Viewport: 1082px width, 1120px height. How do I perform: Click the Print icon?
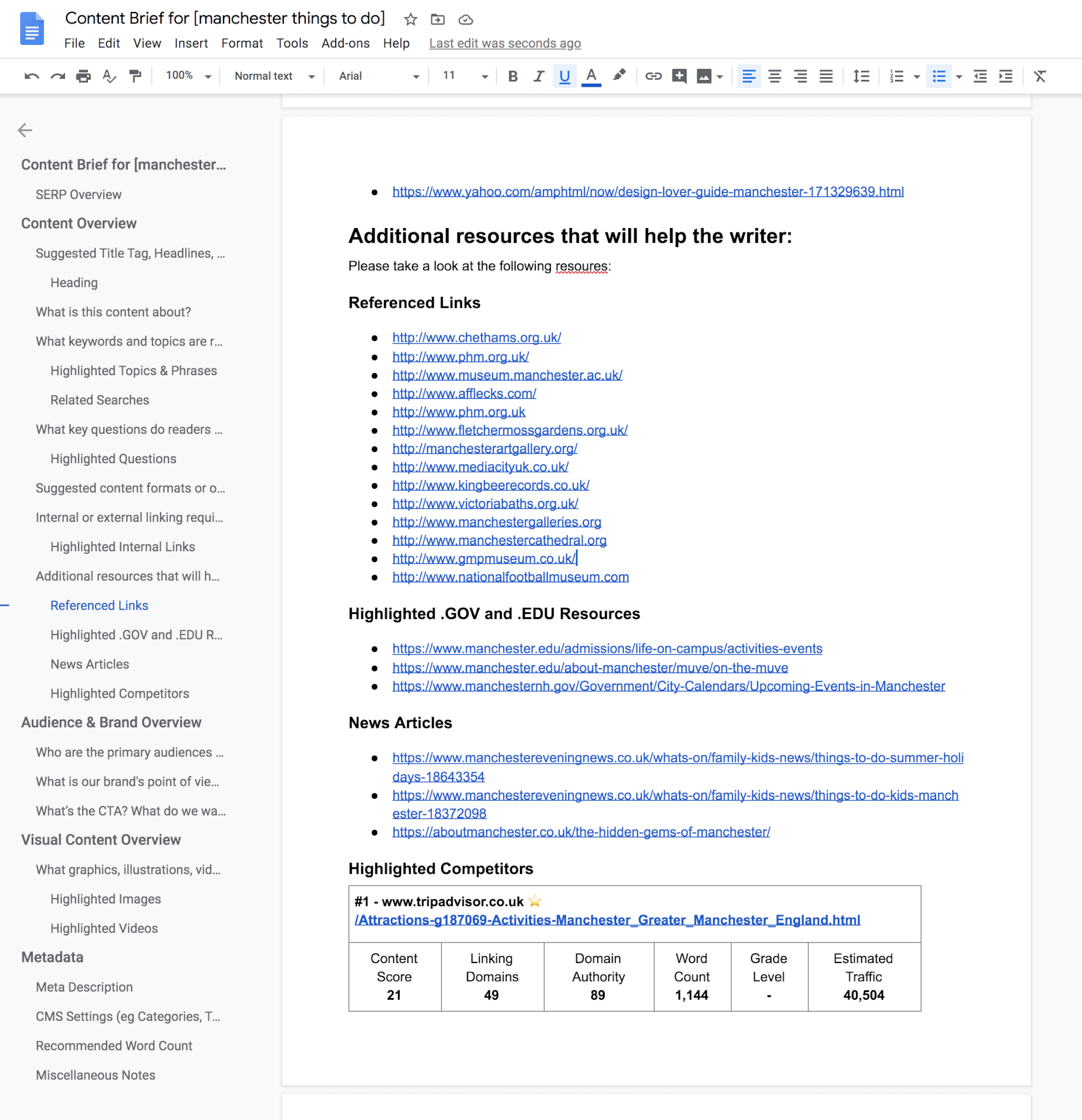click(x=84, y=76)
